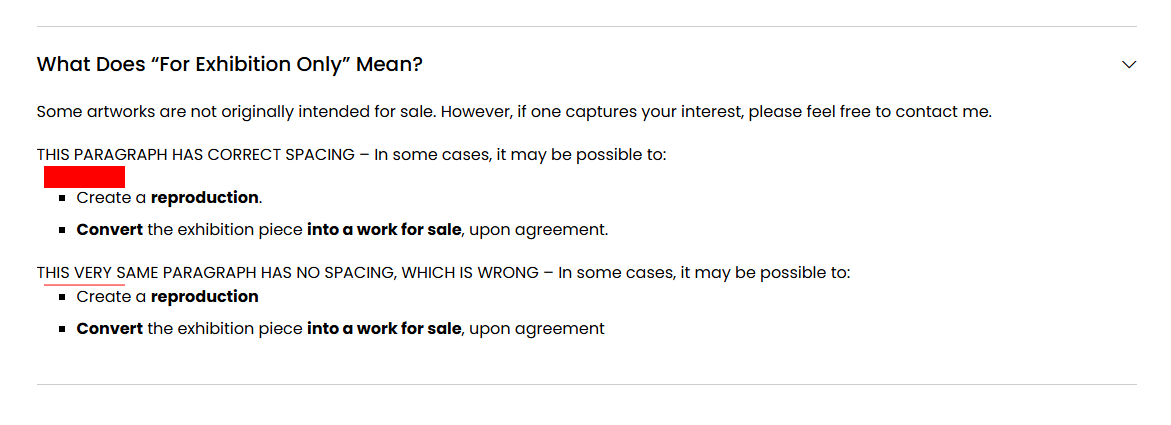Select the first bold "reproduction" word
The width and height of the screenshot is (1171, 425).
click(x=205, y=198)
